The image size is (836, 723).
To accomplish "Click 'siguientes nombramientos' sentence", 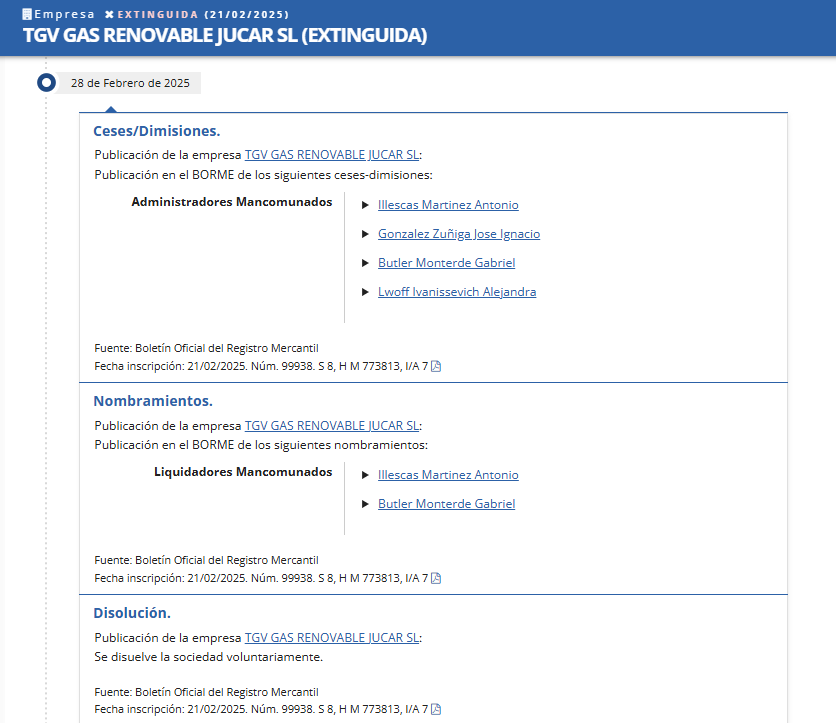I will coord(261,445).
